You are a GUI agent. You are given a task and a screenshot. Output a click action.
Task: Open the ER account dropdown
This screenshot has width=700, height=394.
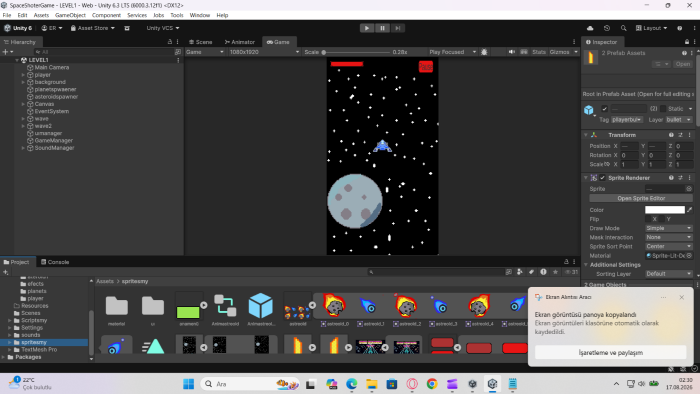[x=52, y=28]
